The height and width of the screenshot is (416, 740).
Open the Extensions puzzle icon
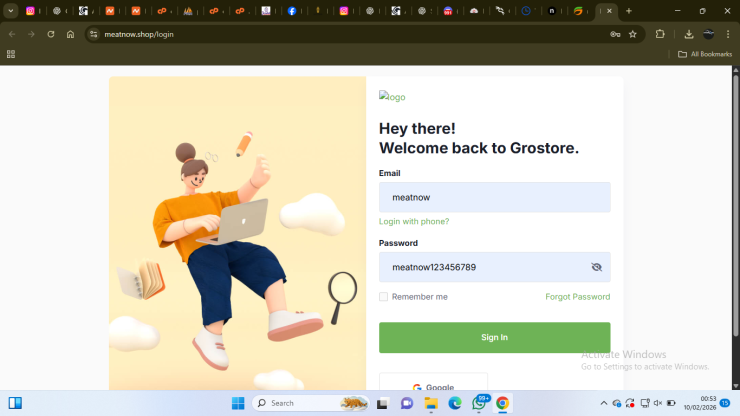660,34
